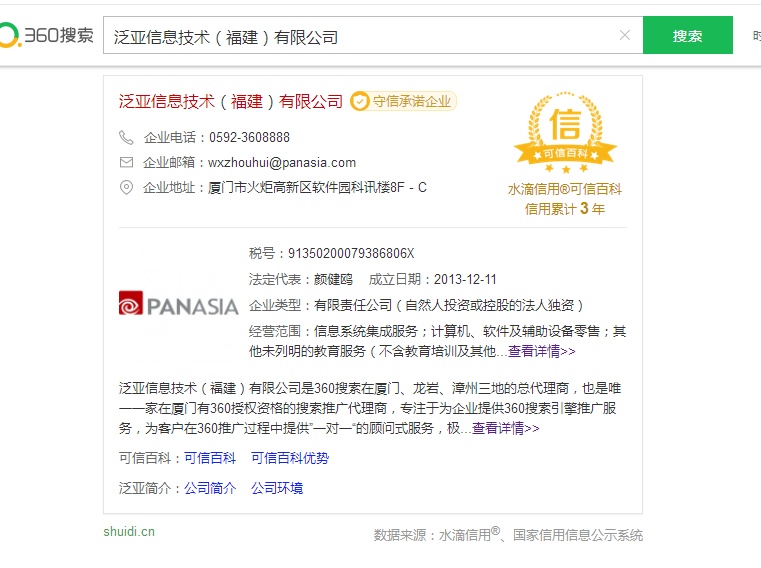Click legal representative name 颜健鸥
Screen dimensions: 761x568
[x=333, y=280]
